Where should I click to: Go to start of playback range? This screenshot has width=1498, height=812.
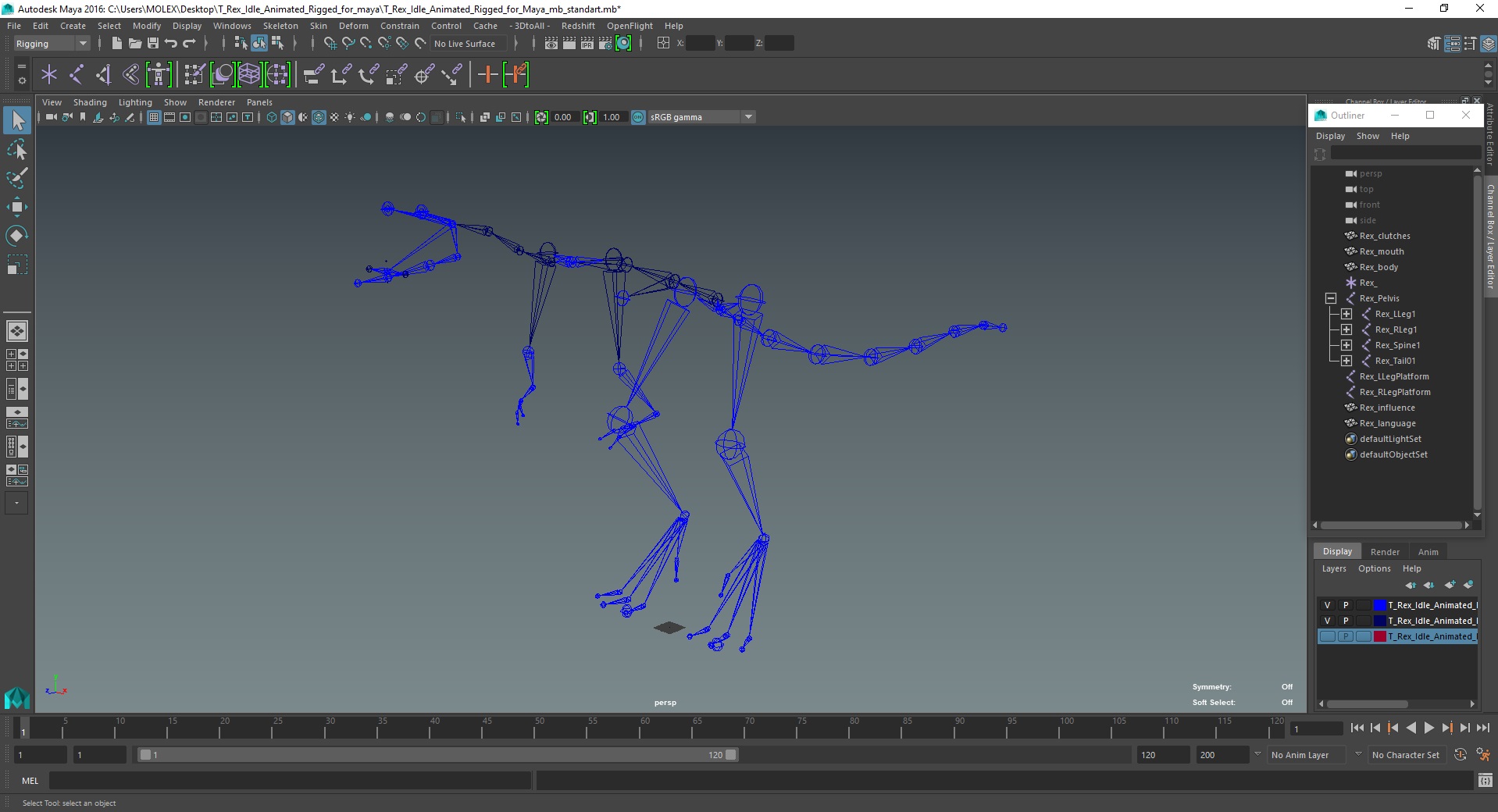1357,728
